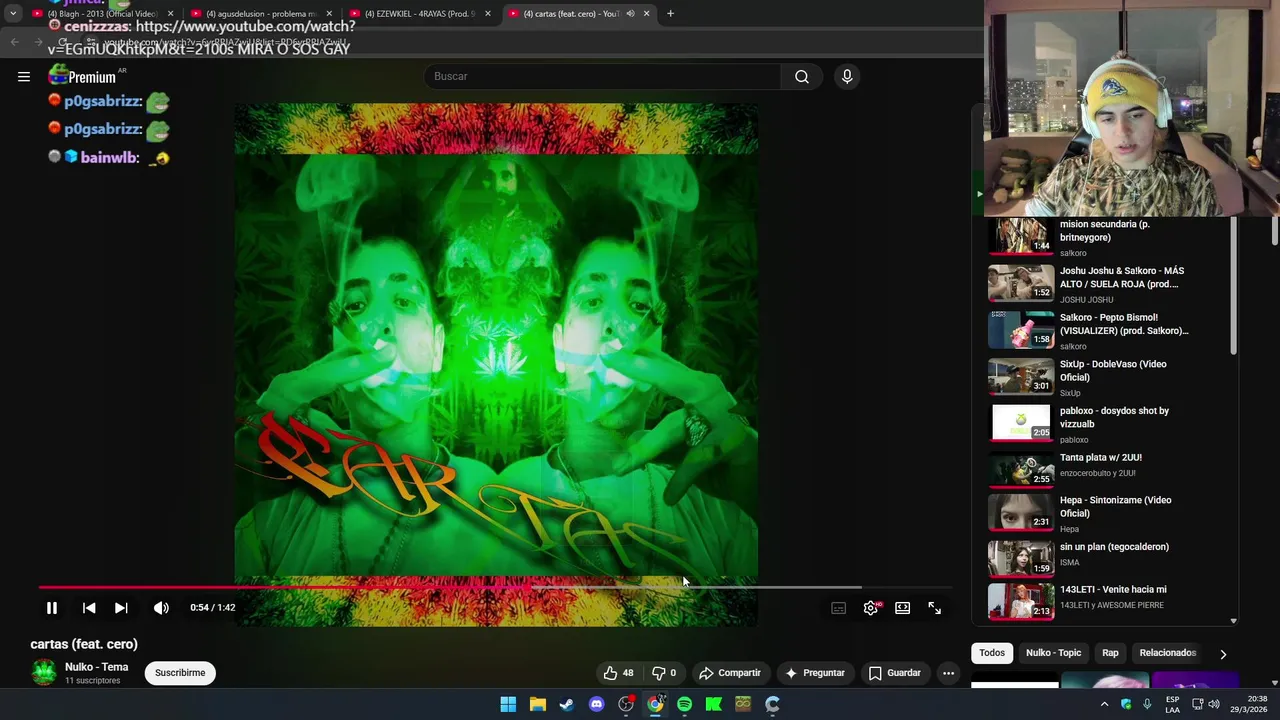
Task: Click the Preguntar button
Action: coord(815,673)
